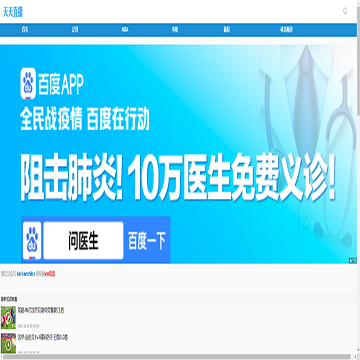The width and height of the screenshot is (360, 360).
Task: Click the 问医生 search box in banner
Action: [x=83, y=241]
